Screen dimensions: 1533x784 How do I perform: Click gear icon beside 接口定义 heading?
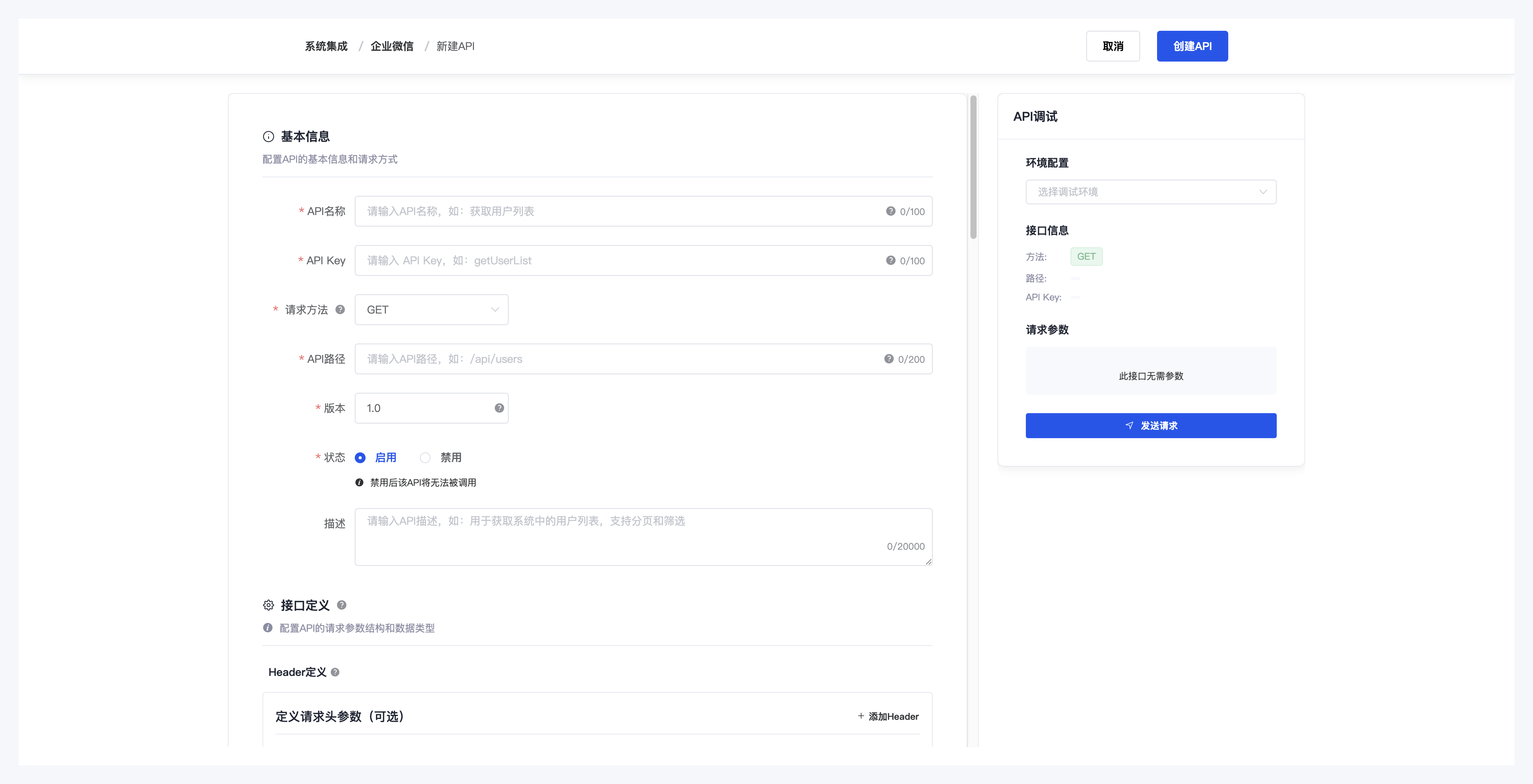pos(269,606)
